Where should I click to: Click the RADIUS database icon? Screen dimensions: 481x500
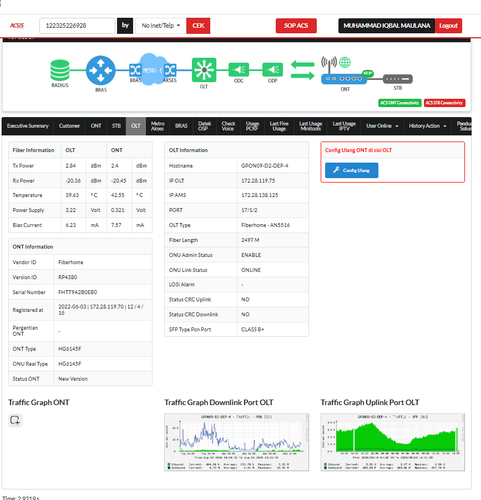tap(60, 70)
